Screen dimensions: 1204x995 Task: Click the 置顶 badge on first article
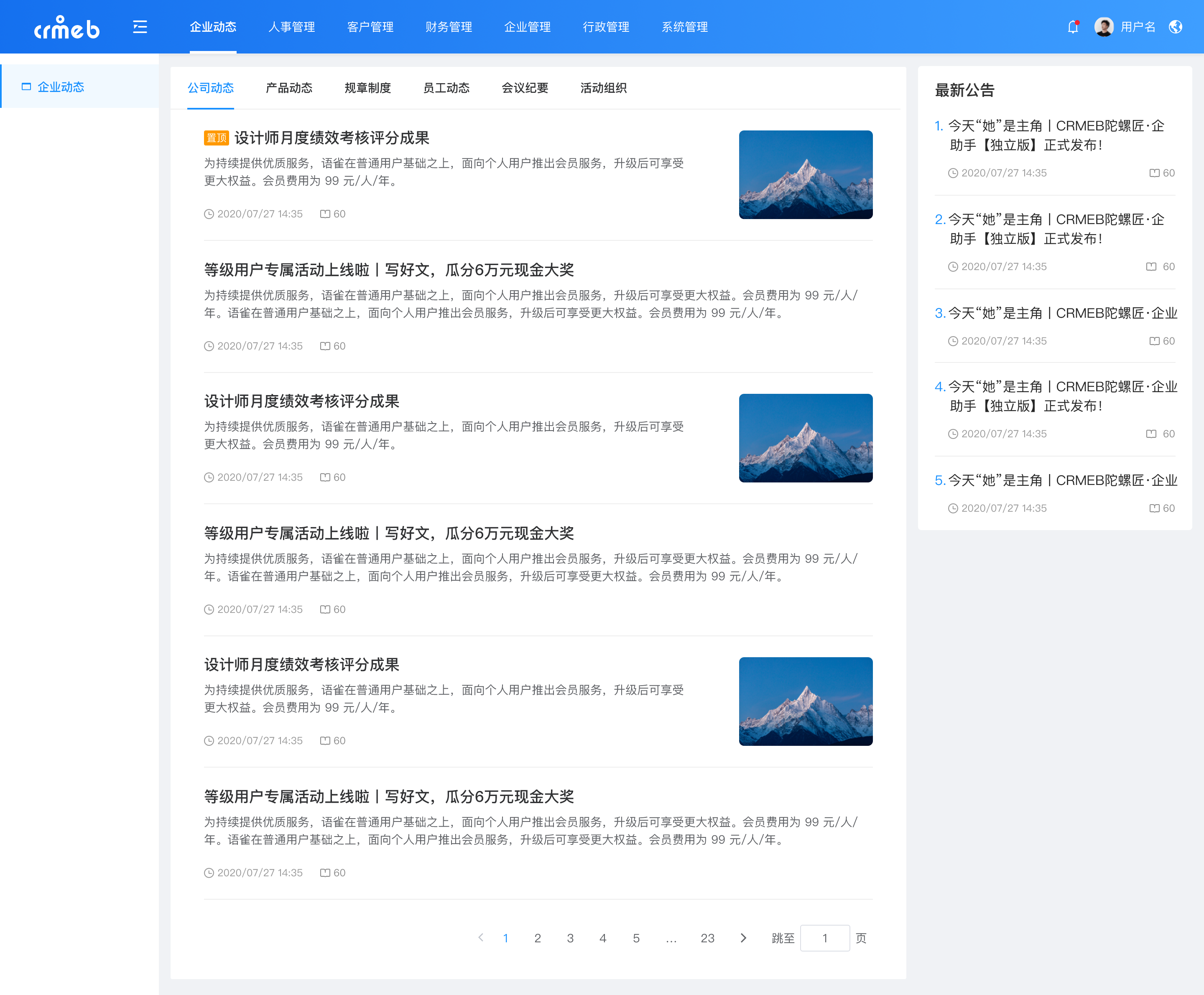click(216, 138)
